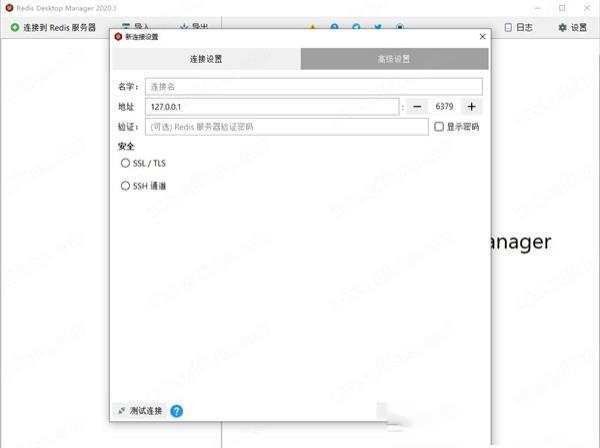This screenshot has height=448, width=600.
Task: Maximize the Redis Desktop Manager window
Action: click(x=562, y=8)
